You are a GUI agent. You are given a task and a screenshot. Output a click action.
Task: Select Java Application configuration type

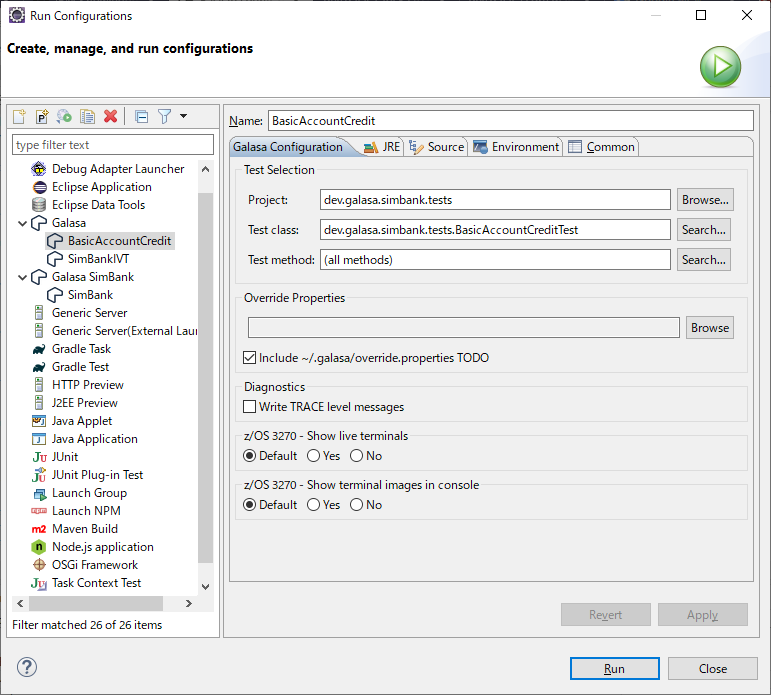tap(95, 439)
